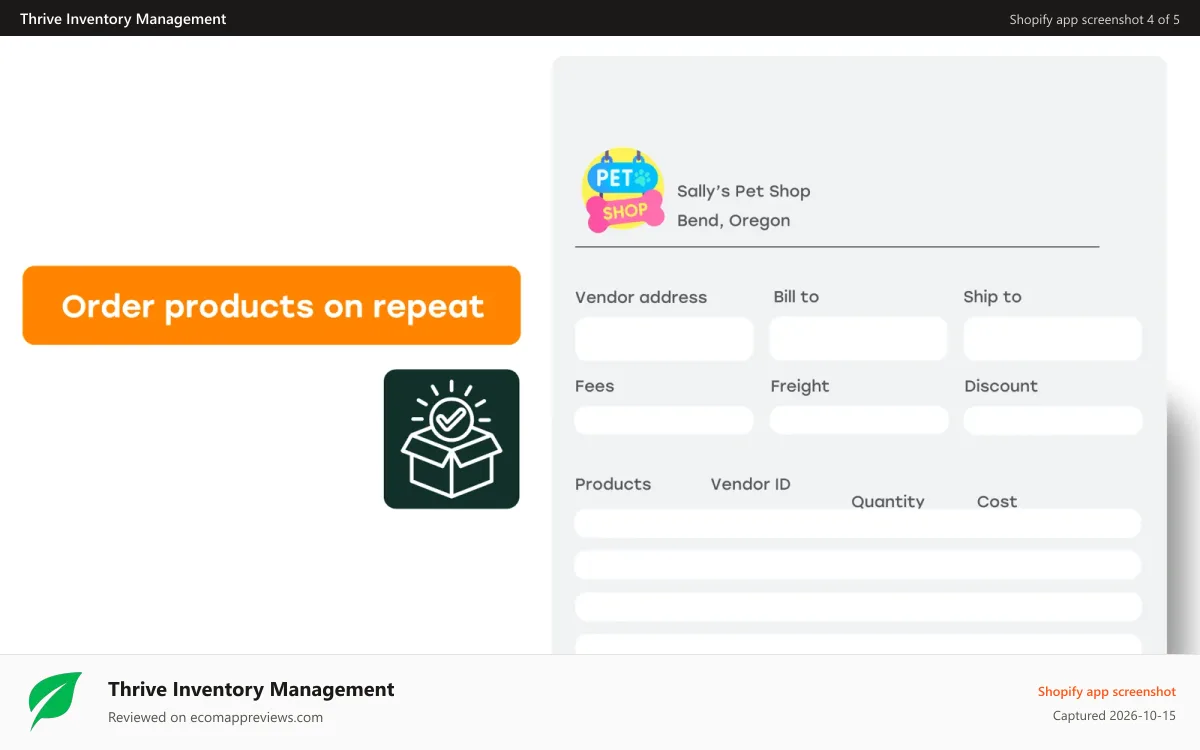1200x750 pixels.
Task: Click the Pet Shop logo
Action: 623,190
